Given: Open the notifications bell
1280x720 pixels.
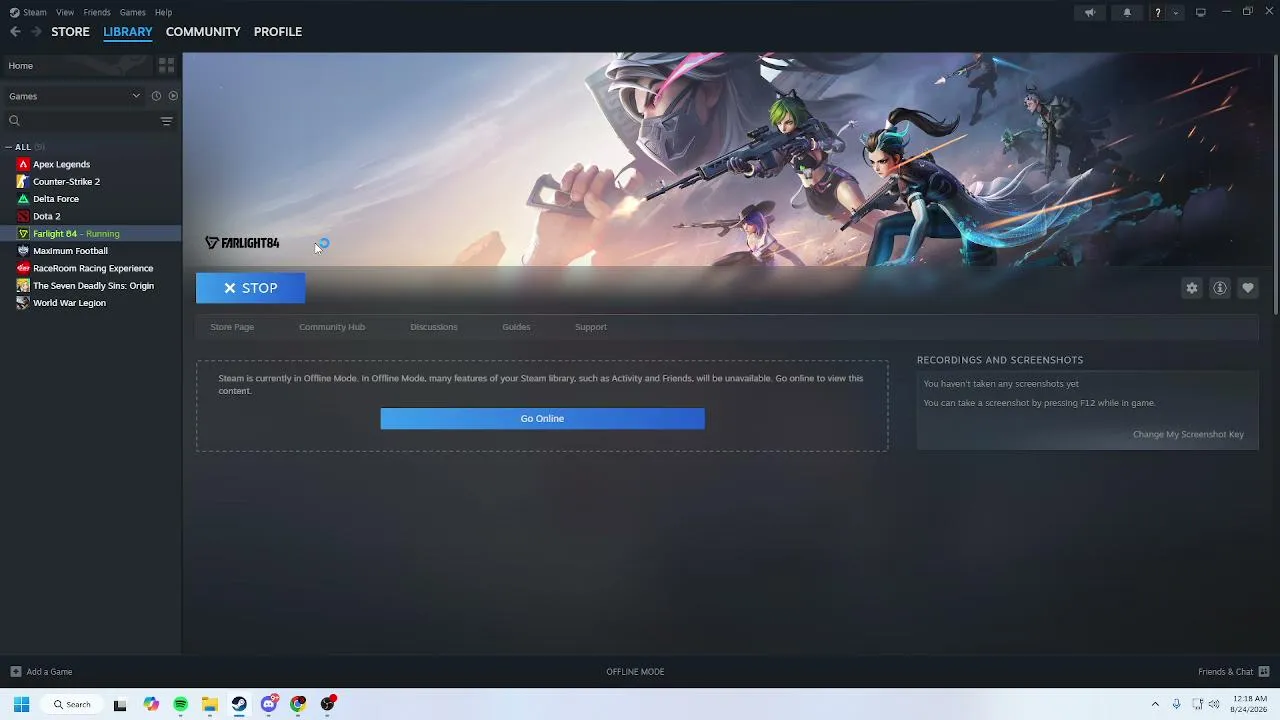Looking at the screenshot, I should click(1127, 13).
